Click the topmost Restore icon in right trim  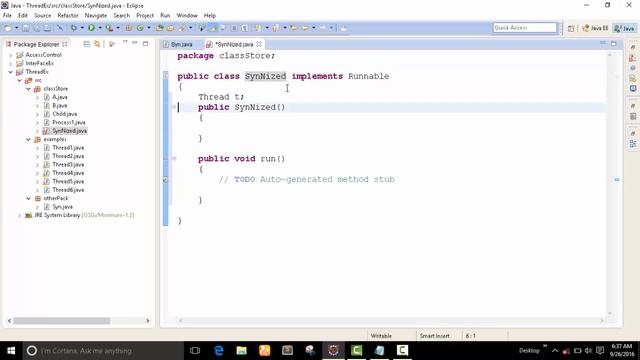(633, 47)
